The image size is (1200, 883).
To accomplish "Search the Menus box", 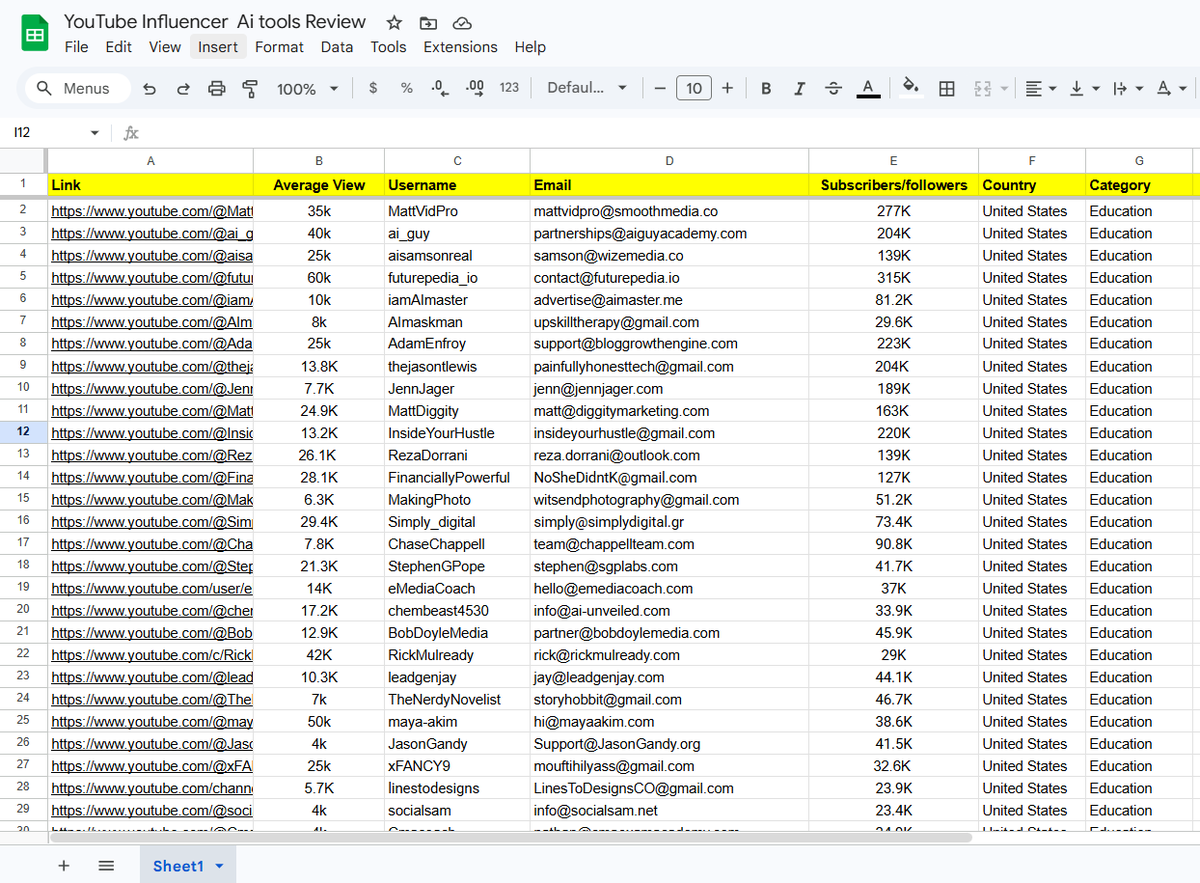I will coord(78,88).
